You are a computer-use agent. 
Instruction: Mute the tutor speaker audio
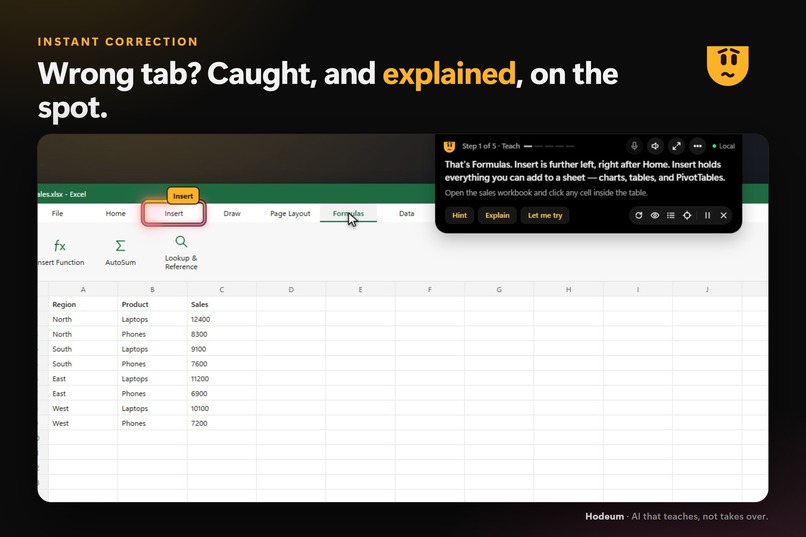pos(655,146)
